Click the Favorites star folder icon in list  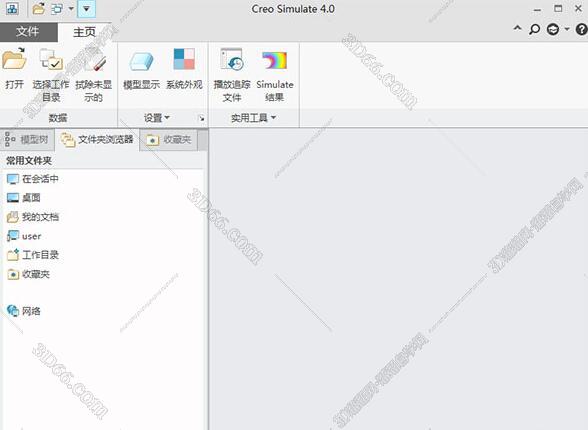(13, 274)
